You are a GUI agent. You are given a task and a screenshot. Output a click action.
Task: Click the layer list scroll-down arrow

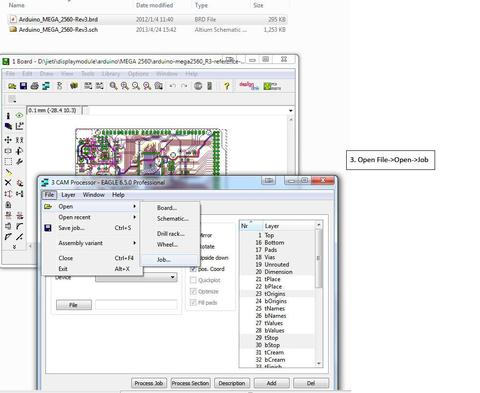click(318, 363)
